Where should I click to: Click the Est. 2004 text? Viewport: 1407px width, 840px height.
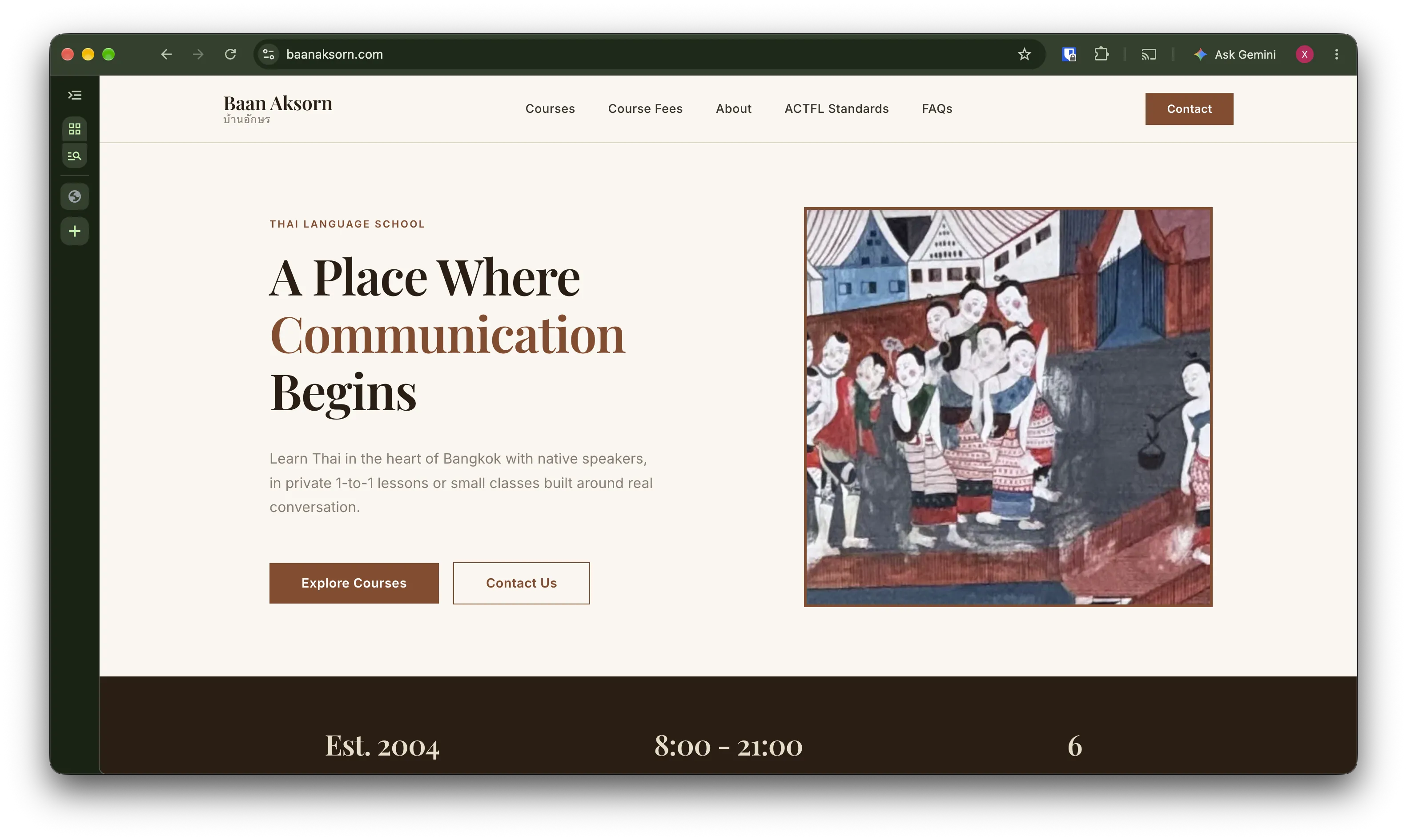click(382, 745)
